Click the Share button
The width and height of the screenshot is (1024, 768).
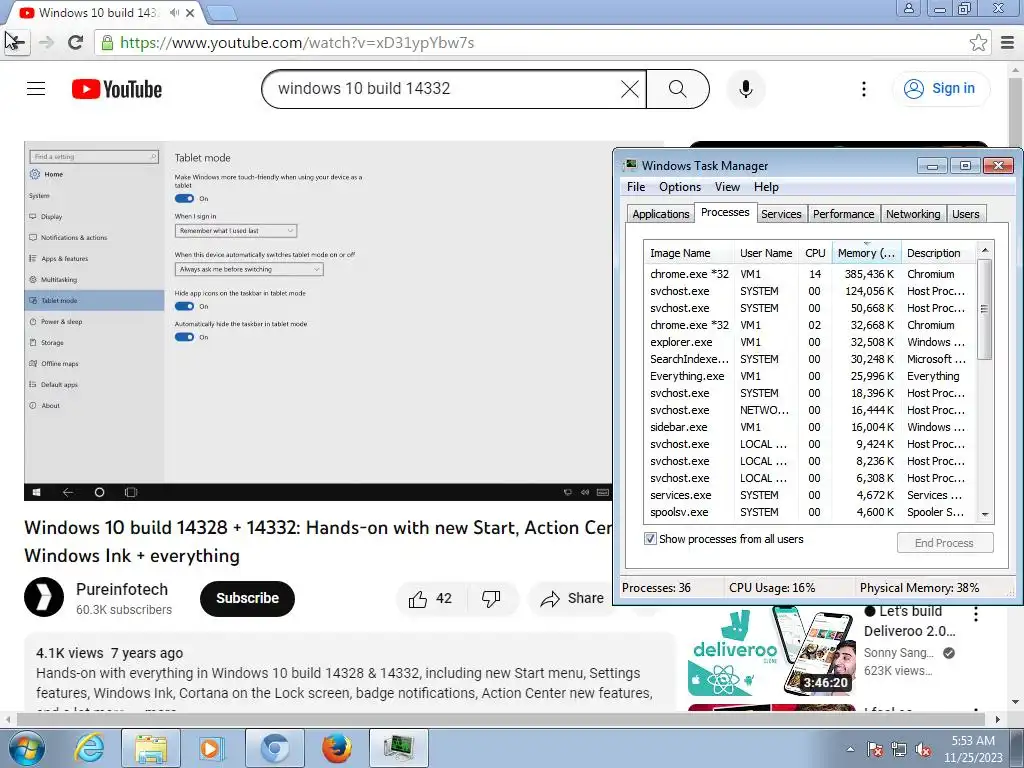572,598
